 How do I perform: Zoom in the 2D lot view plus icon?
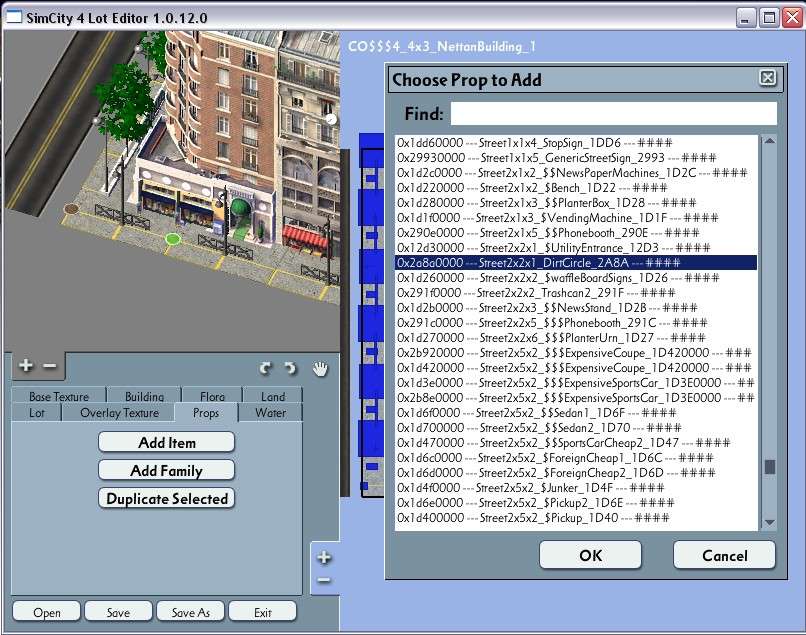pyautogui.click(x=324, y=557)
